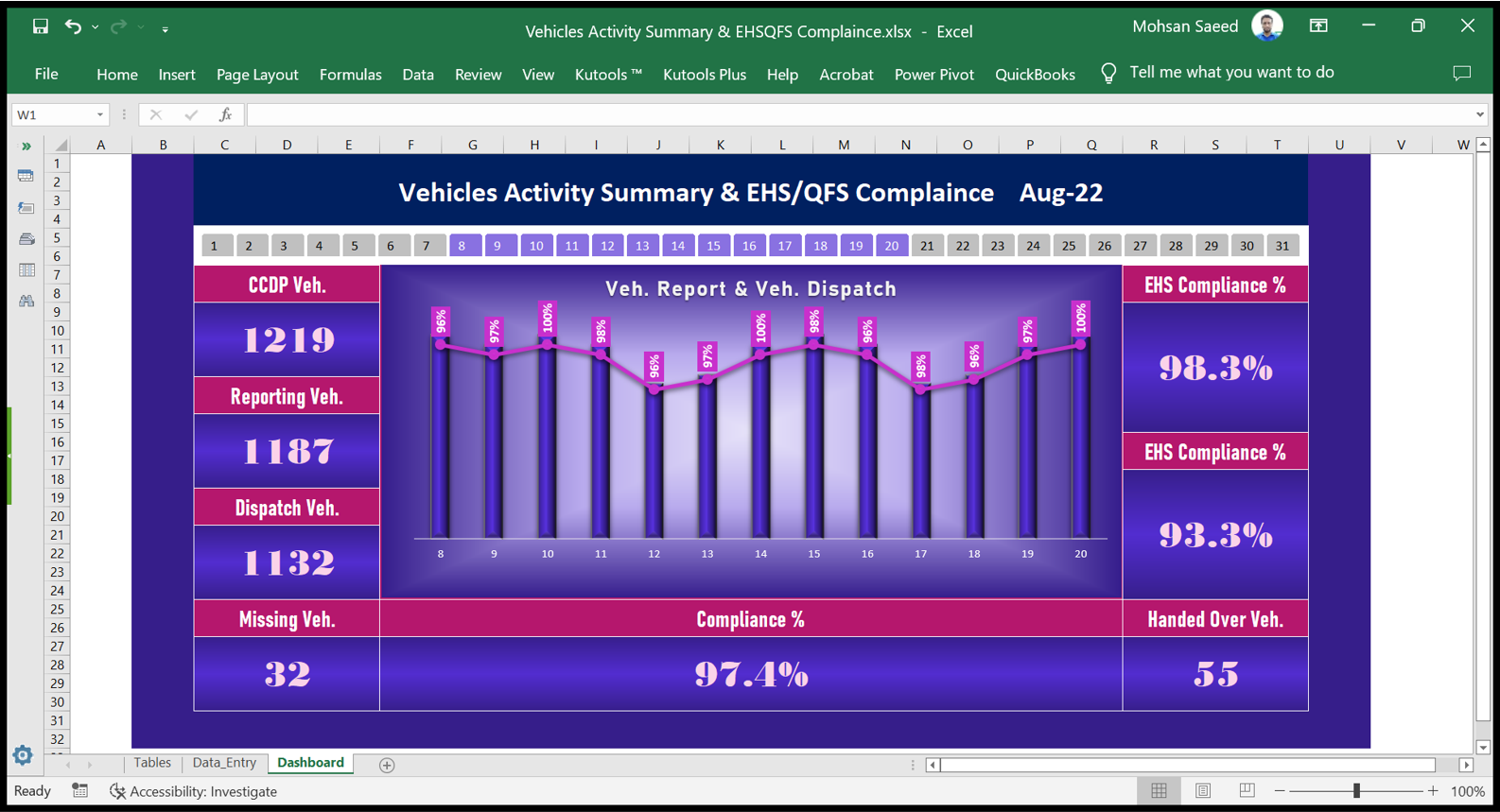The height and width of the screenshot is (812, 1500).
Task: Switch to Page Layout view
Action: click(1203, 791)
